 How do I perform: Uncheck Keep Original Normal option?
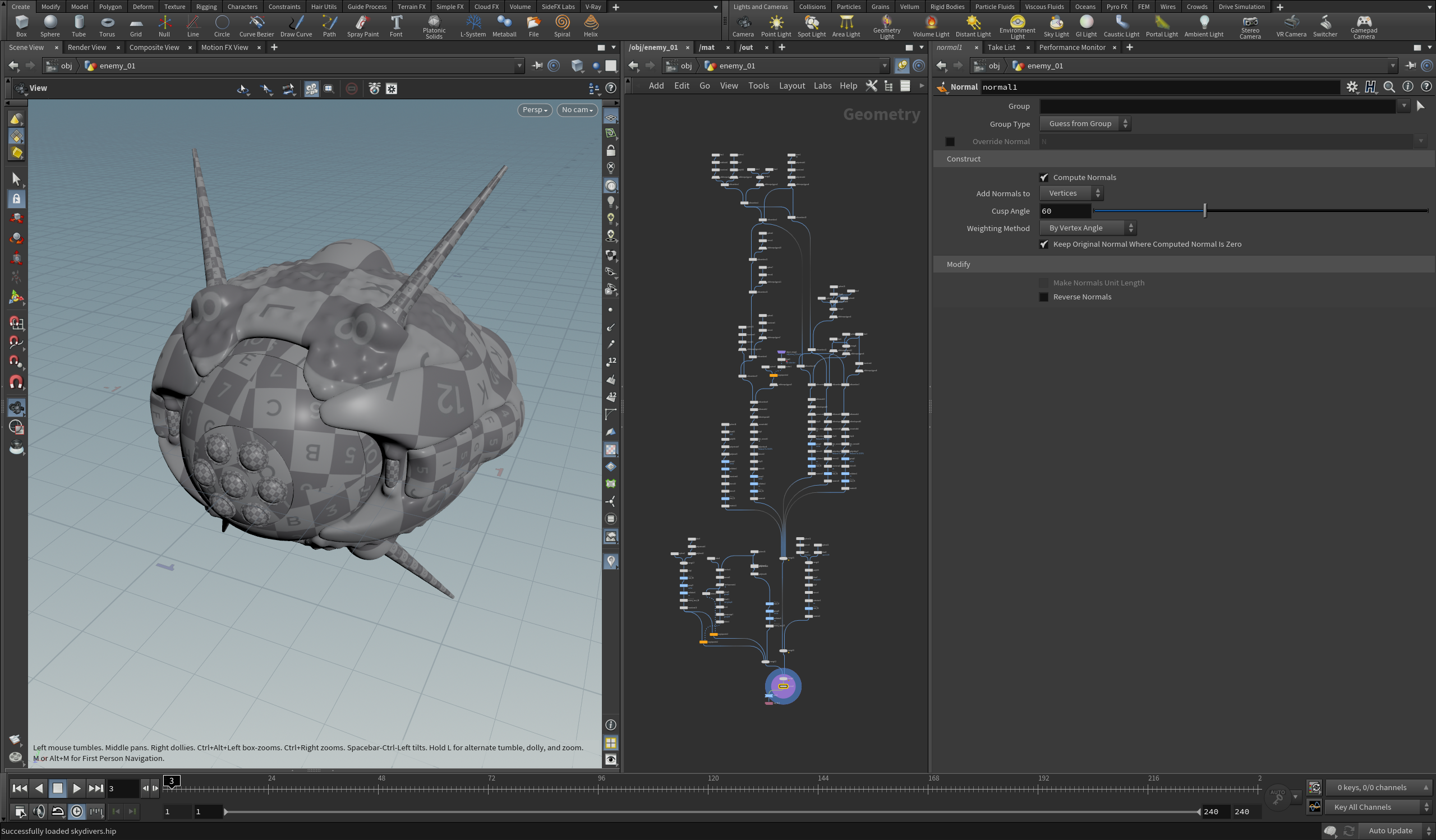1043,244
